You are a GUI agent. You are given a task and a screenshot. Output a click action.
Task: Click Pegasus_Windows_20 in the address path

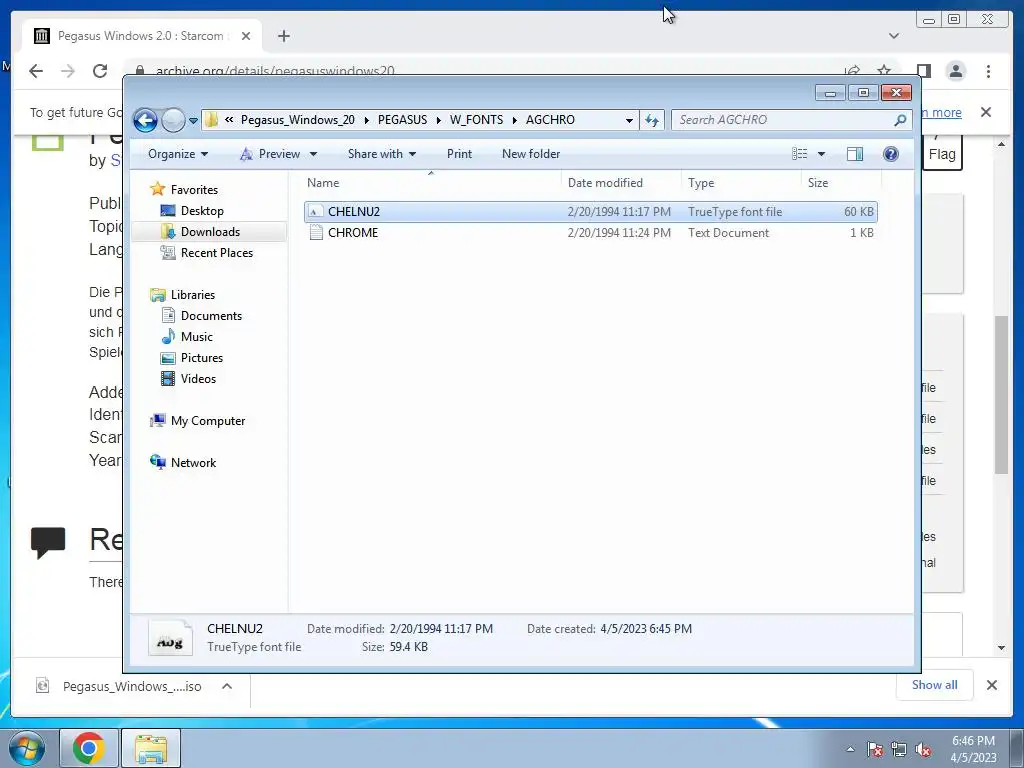tap(298, 120)
